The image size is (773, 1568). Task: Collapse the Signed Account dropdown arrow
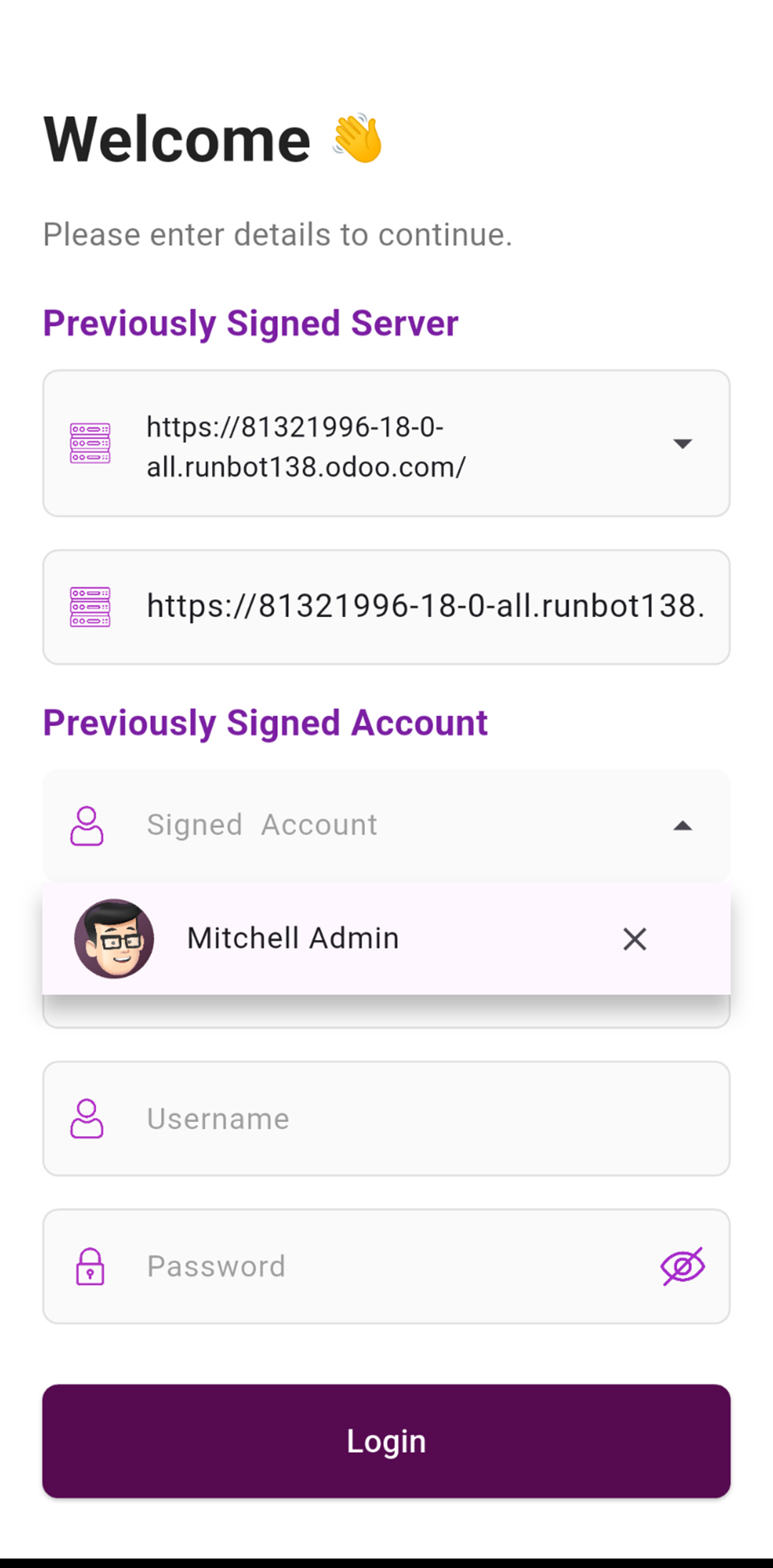(682, 826)
